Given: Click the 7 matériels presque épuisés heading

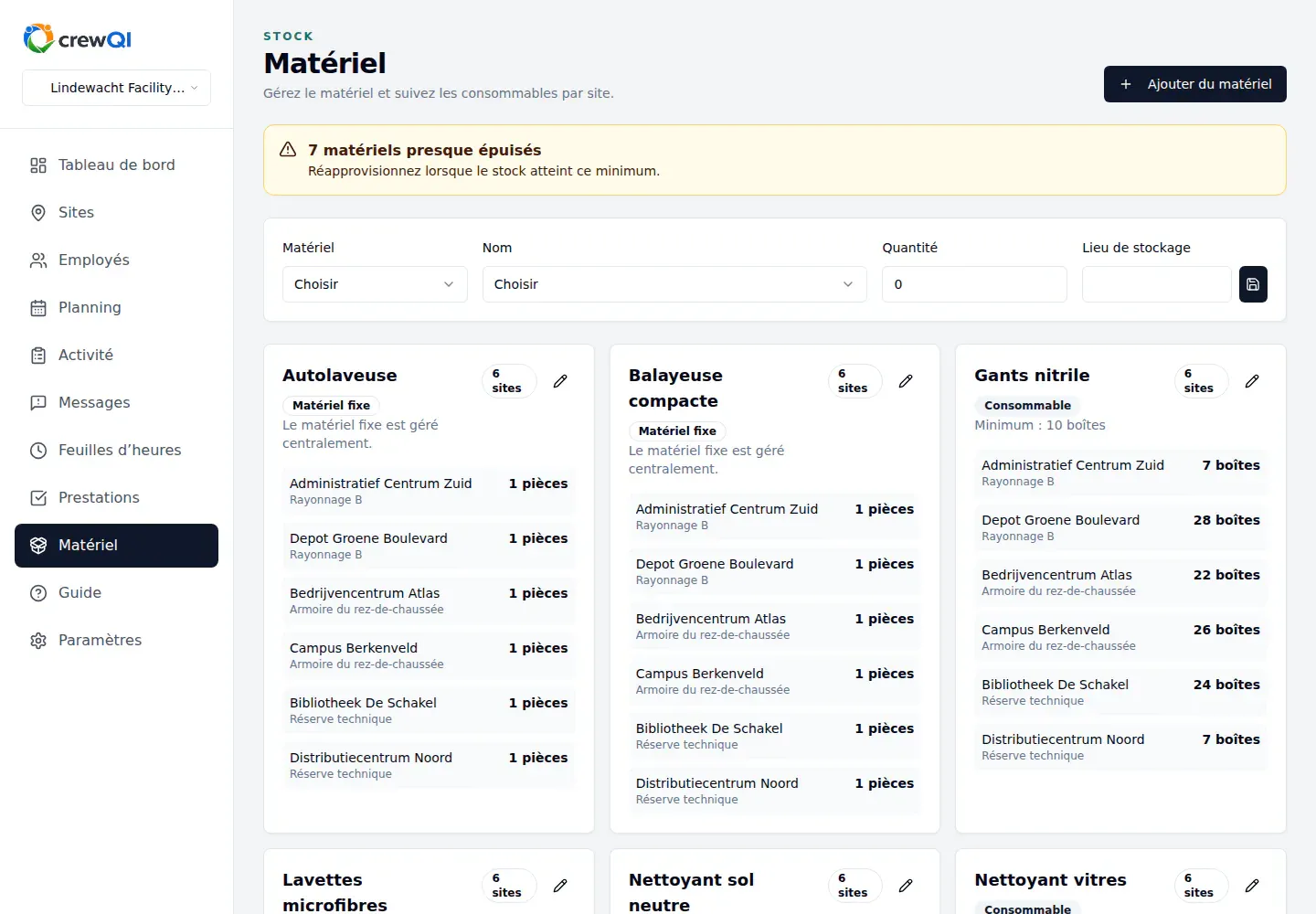Looking at the screenshot, I should click(x=424, y=150).
